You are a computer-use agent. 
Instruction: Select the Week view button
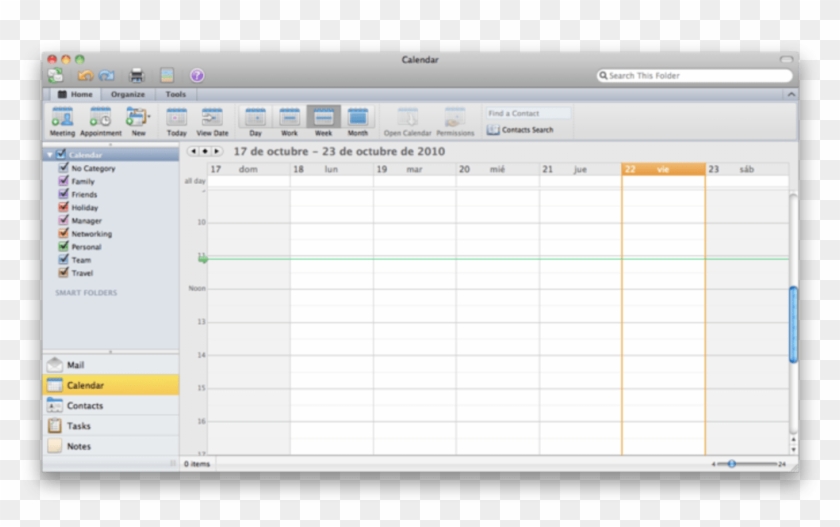point(323,121)
